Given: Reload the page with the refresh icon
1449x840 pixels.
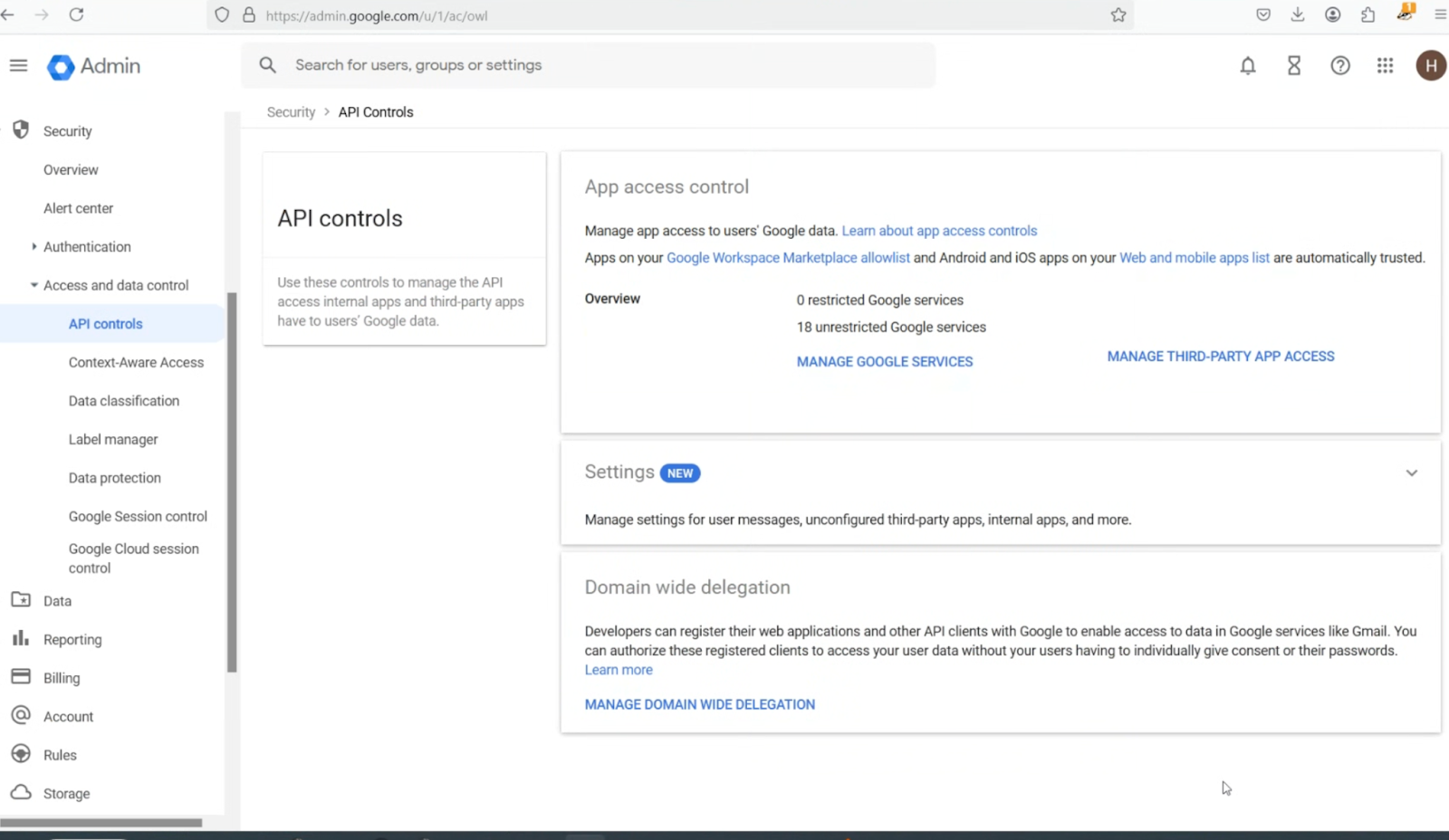Looking at the screenshot, I should point(77,14).
